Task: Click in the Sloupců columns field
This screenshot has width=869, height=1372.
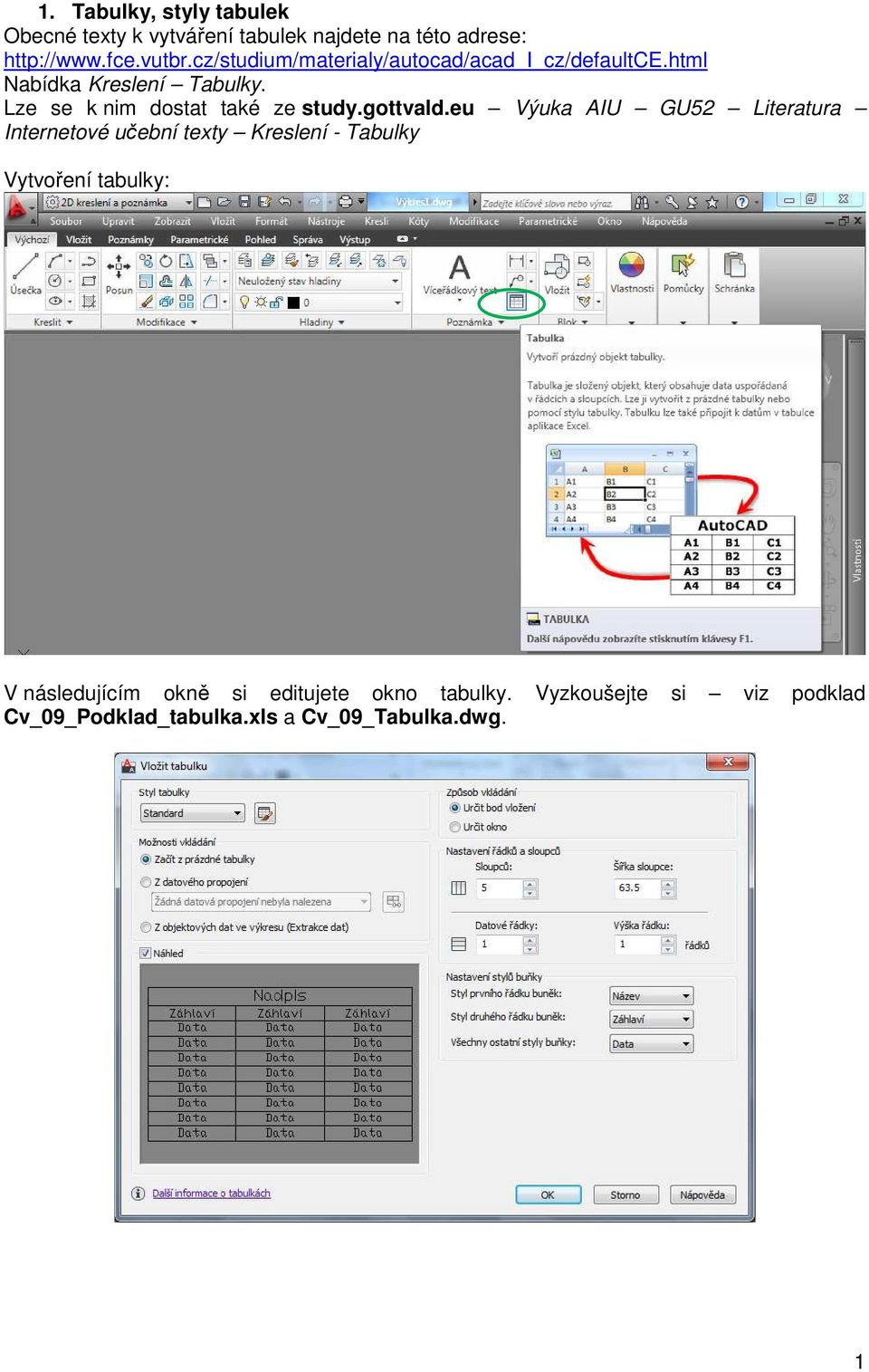Action: [x=499, y=888]
